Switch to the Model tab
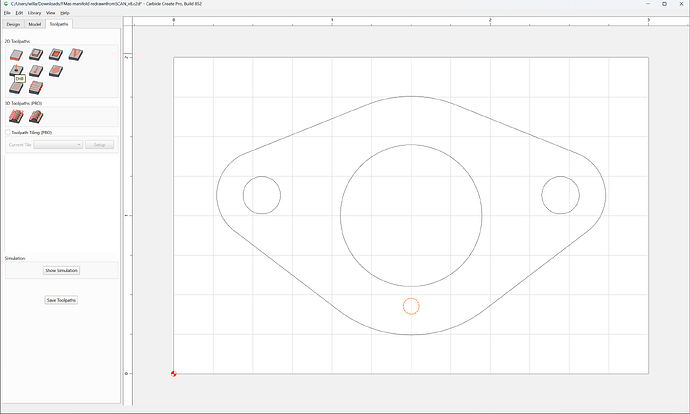 pos(35,24)
